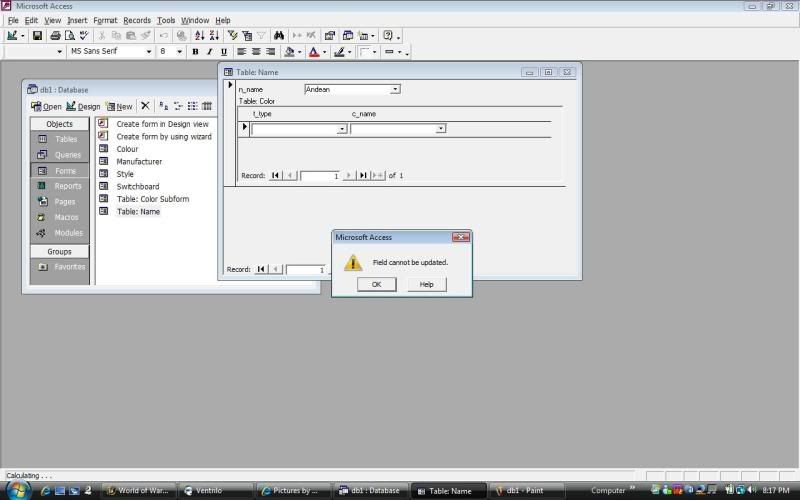The width and height of the screenshot is (800, 500).
Task: Switch to Ventrilo taskbar button
Action: tap(216, 490)
